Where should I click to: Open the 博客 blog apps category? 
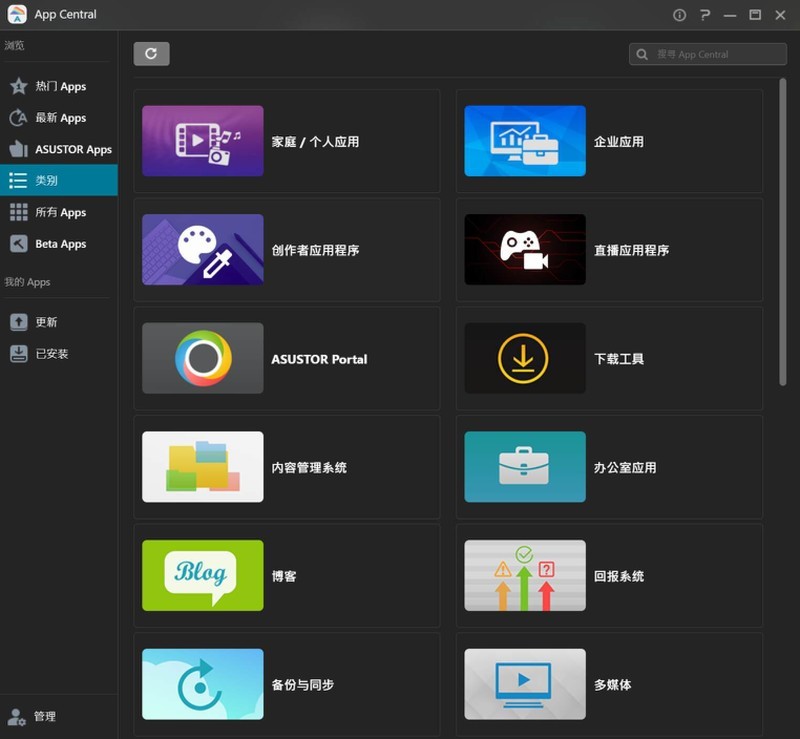pos(287,576)
